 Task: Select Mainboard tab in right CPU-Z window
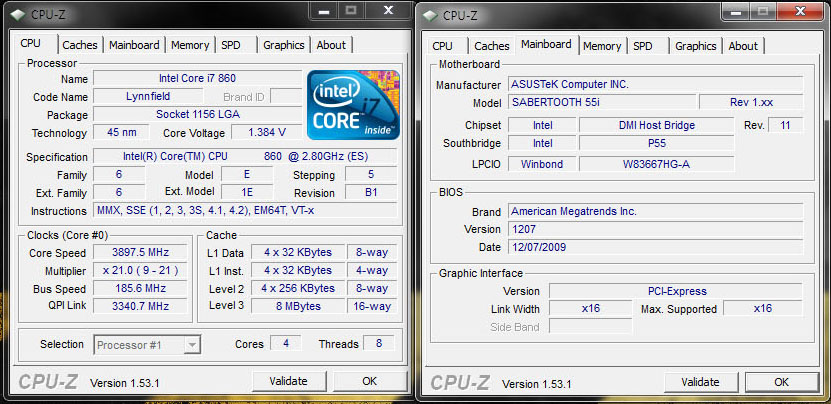(546, 44)
